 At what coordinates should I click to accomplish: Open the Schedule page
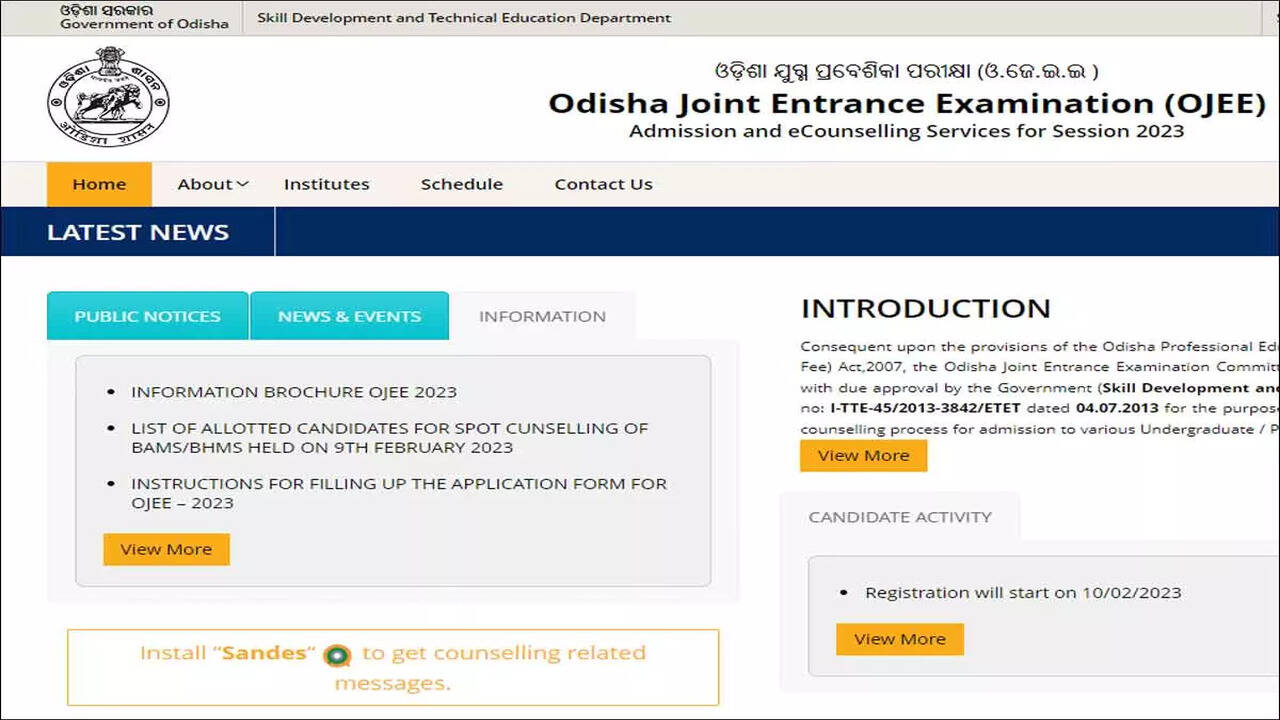pos(461,184)
